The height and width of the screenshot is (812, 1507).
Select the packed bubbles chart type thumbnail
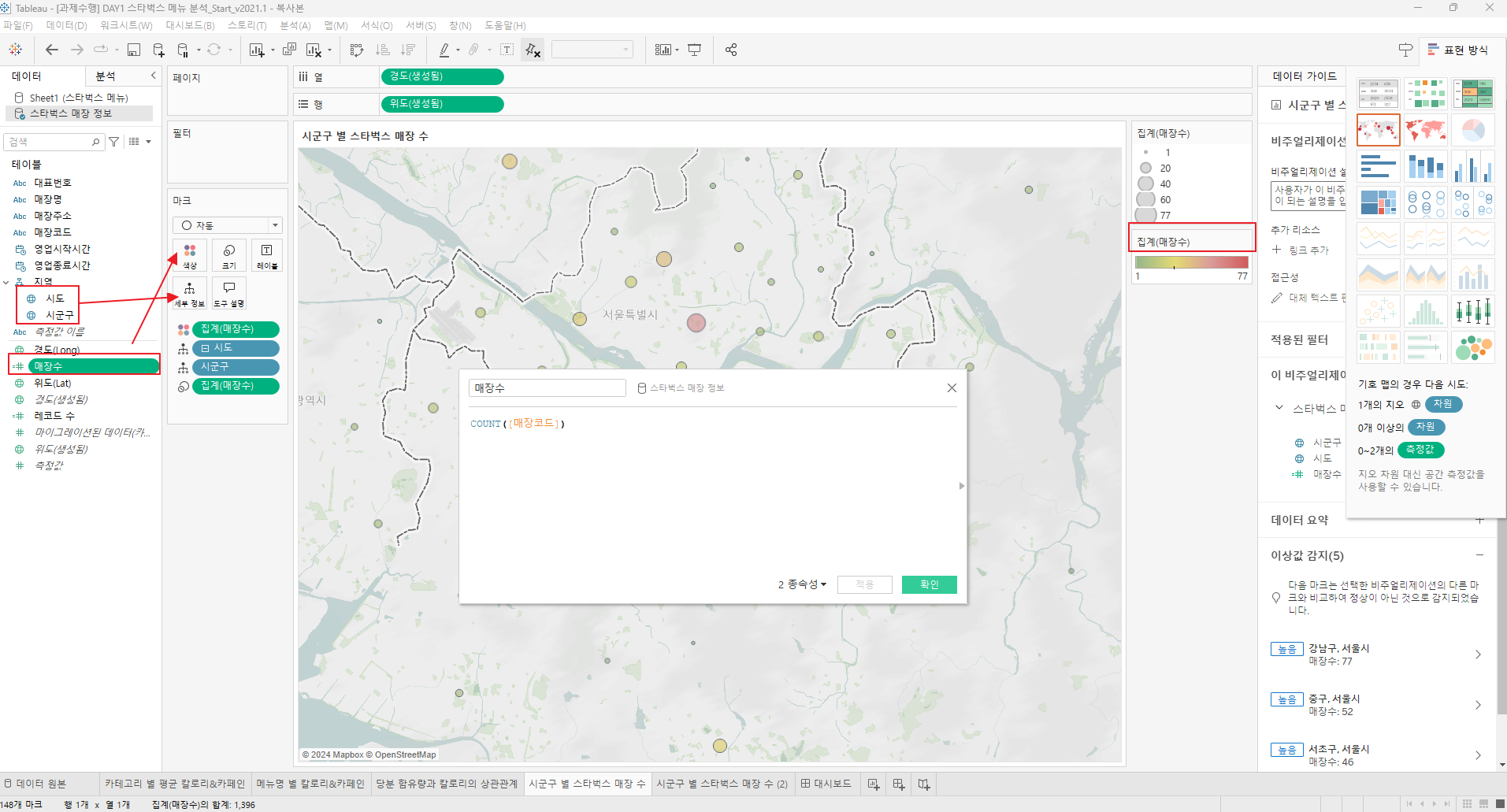coord(1473,347)
